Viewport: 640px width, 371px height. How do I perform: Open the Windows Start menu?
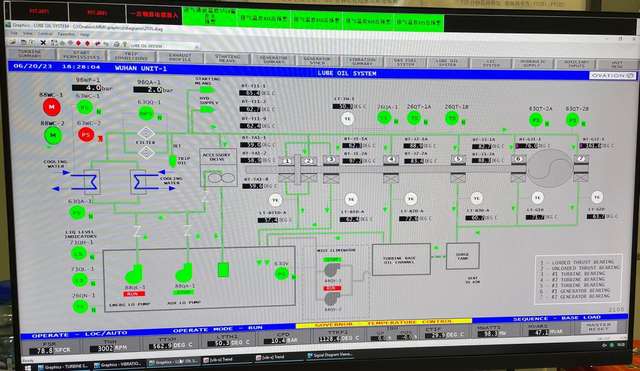point(28,368)
